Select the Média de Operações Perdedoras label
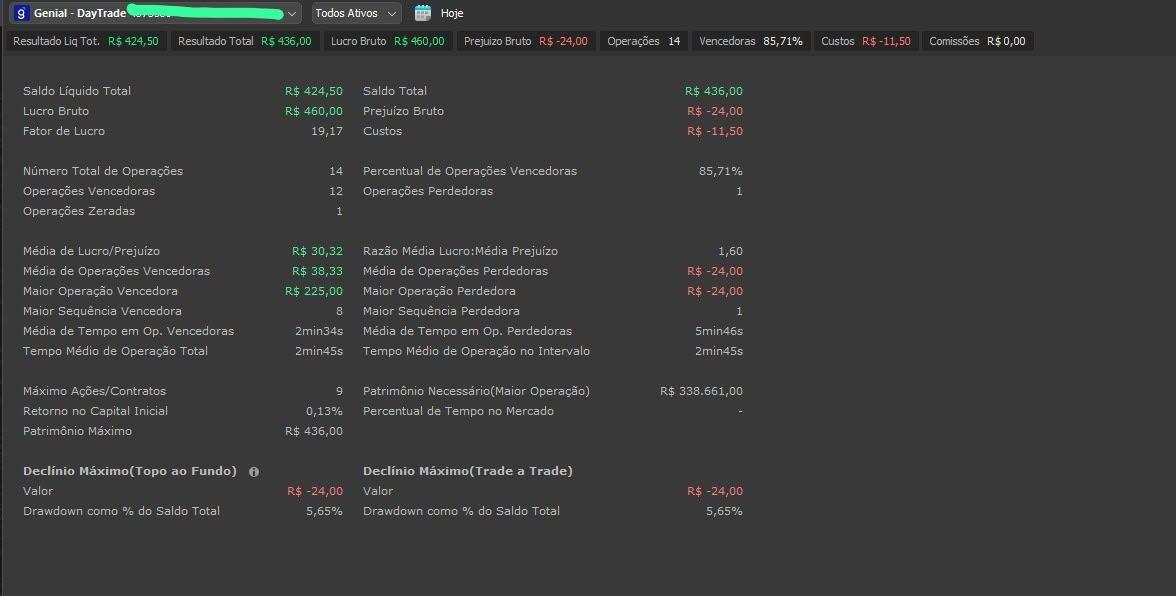 (456, 271)
